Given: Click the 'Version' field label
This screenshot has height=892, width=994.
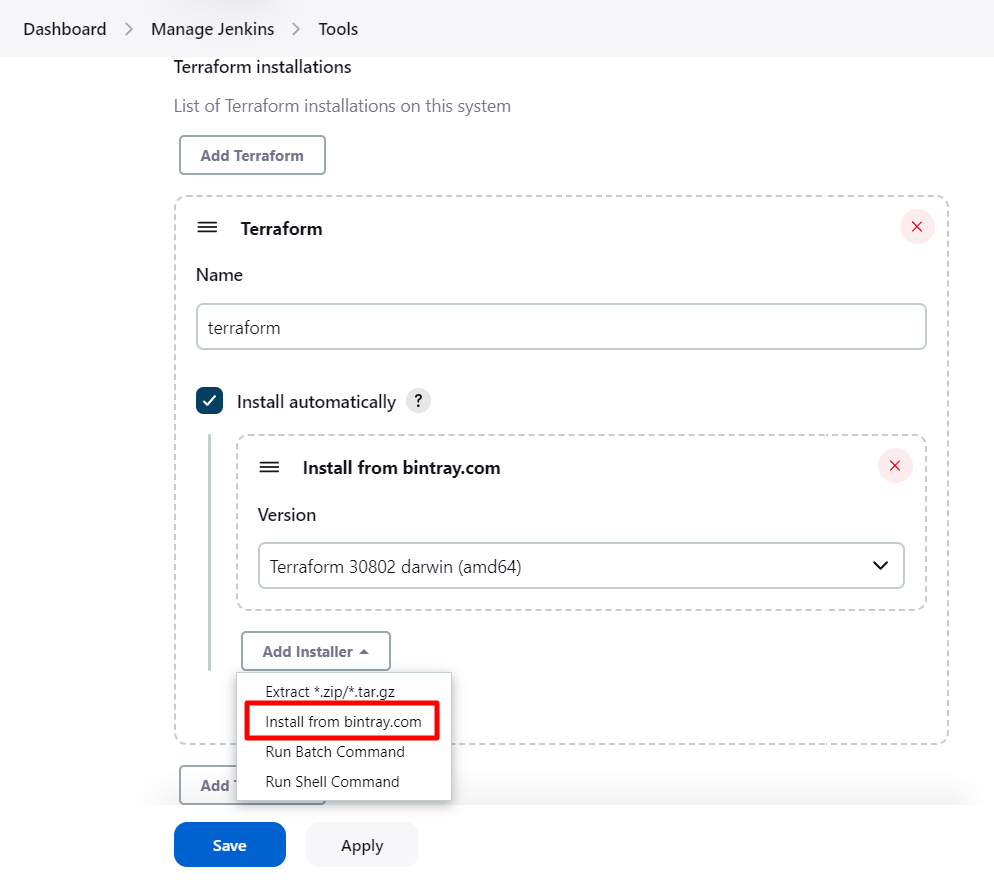Looking at the screenshot, I should (287, 515).
